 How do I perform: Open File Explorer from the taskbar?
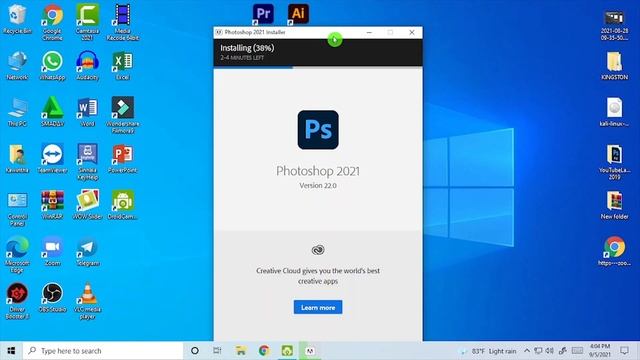(241, 351)
